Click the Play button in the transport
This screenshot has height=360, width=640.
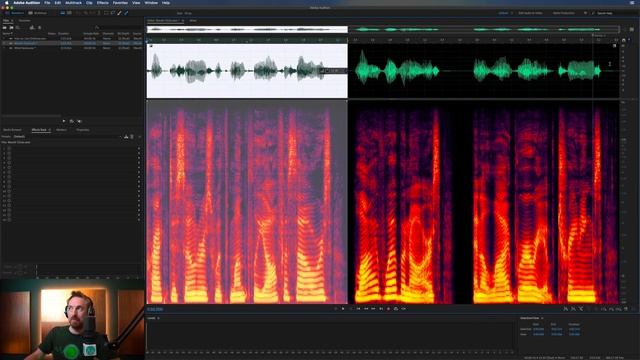click(x=343, y=309)
